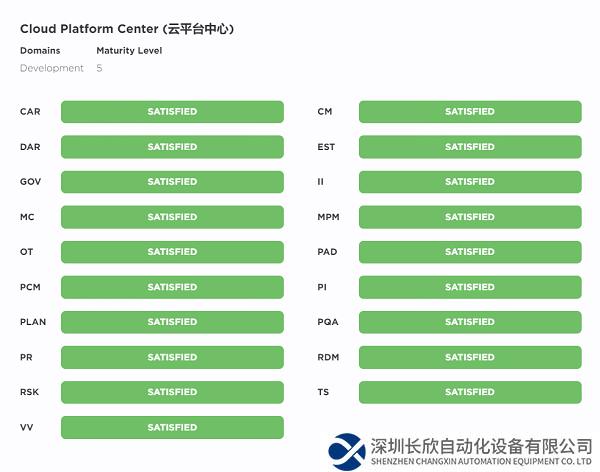Screen dimensions: 600x472
Task: Open the GOV practice area status bar
Action: 172,182
